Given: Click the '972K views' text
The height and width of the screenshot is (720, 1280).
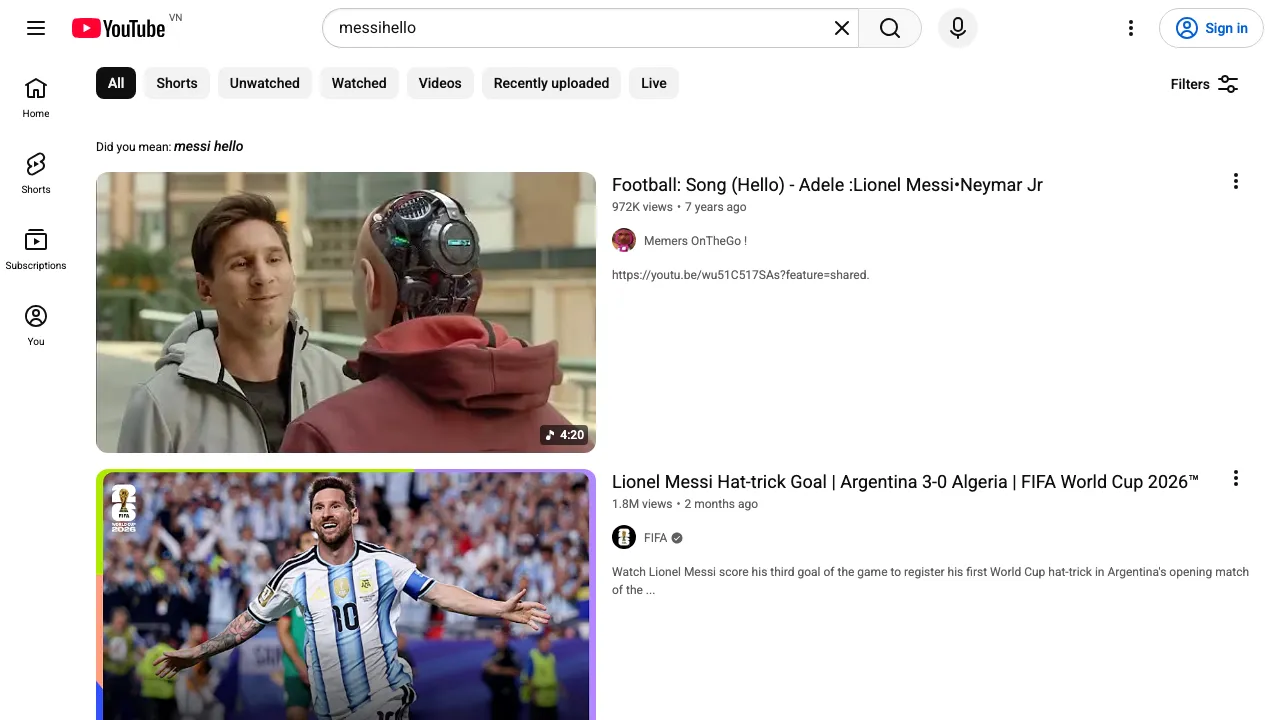Looking at the screenshot, I should 642,207.
